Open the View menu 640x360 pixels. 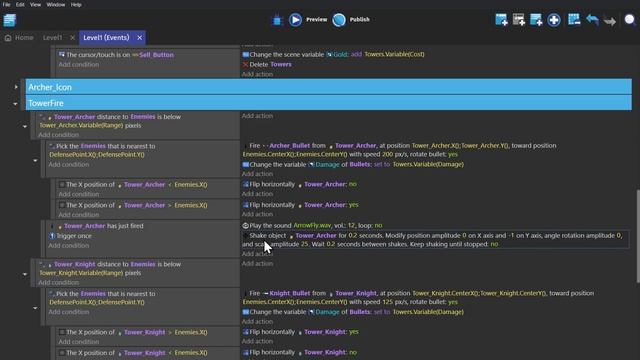pos(35,4)
